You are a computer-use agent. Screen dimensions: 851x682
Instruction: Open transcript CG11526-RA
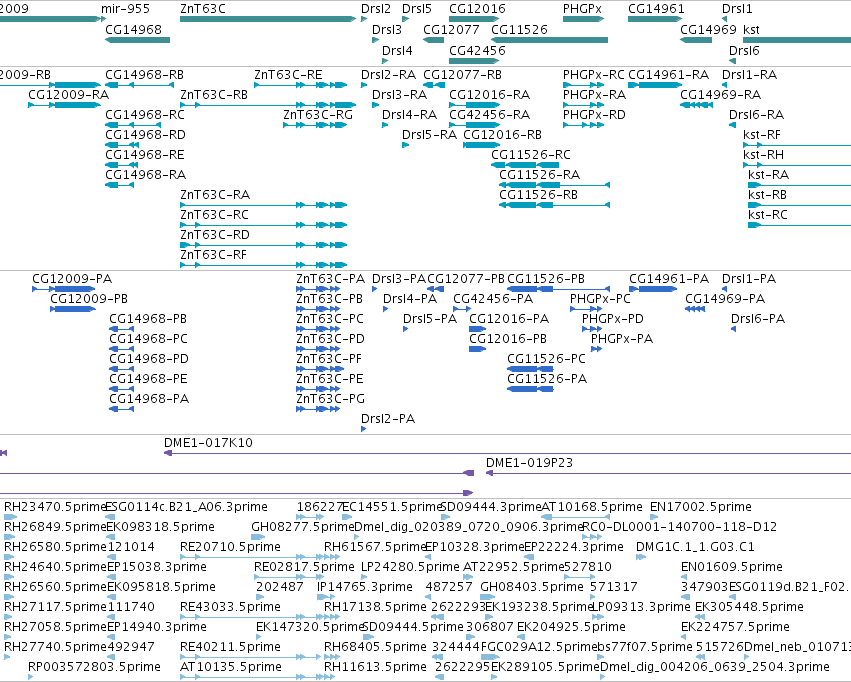(x=554, y=185)
